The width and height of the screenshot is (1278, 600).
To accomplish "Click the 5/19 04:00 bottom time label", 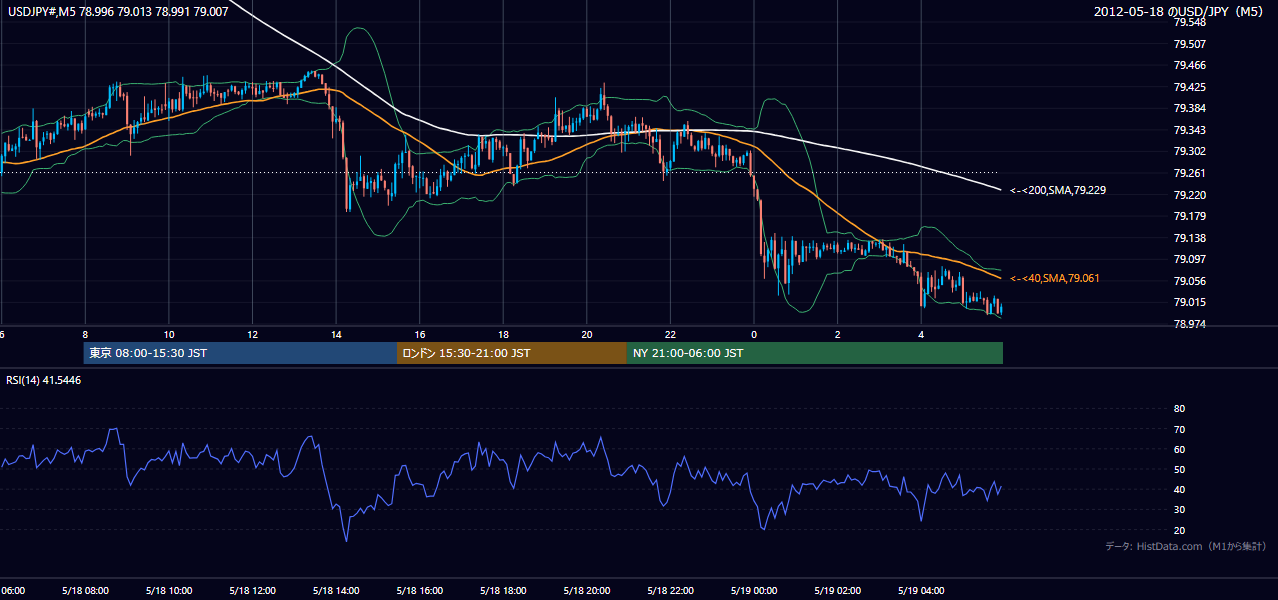I will [x=922, y=590].
